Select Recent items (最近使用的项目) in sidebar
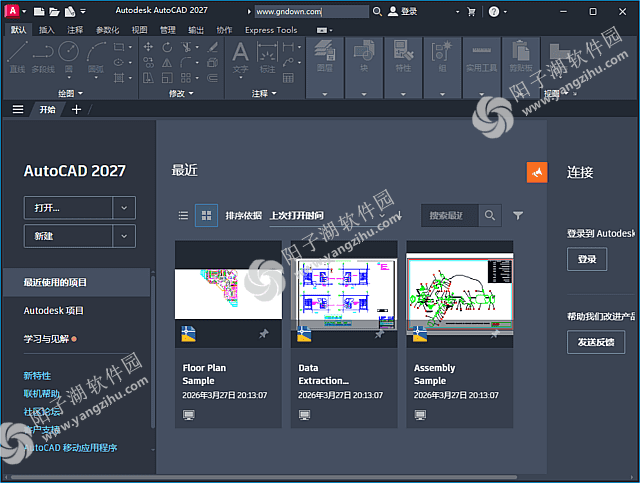 tap(77, 282)
